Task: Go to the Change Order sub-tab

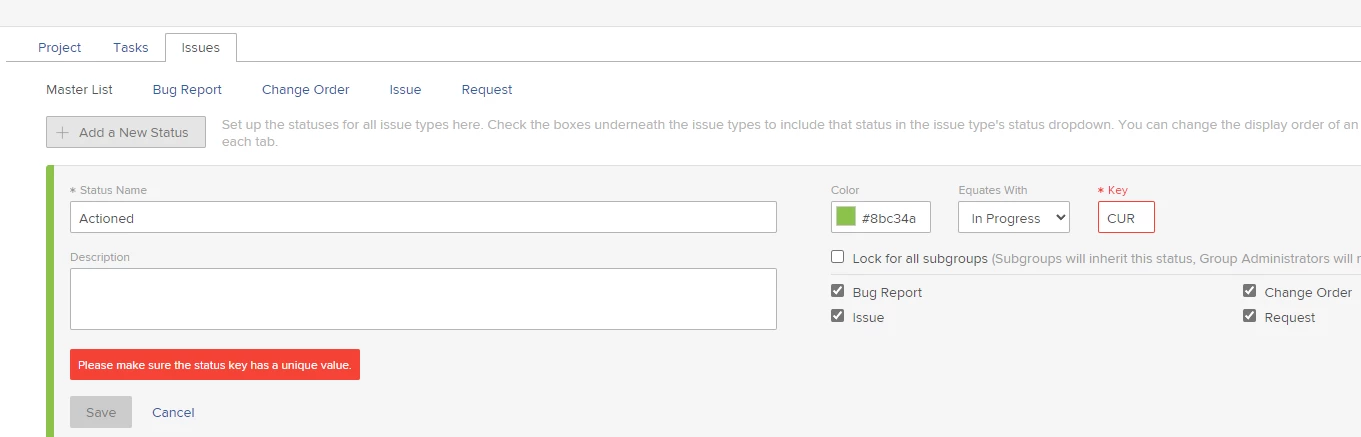Action: point(306,89)
